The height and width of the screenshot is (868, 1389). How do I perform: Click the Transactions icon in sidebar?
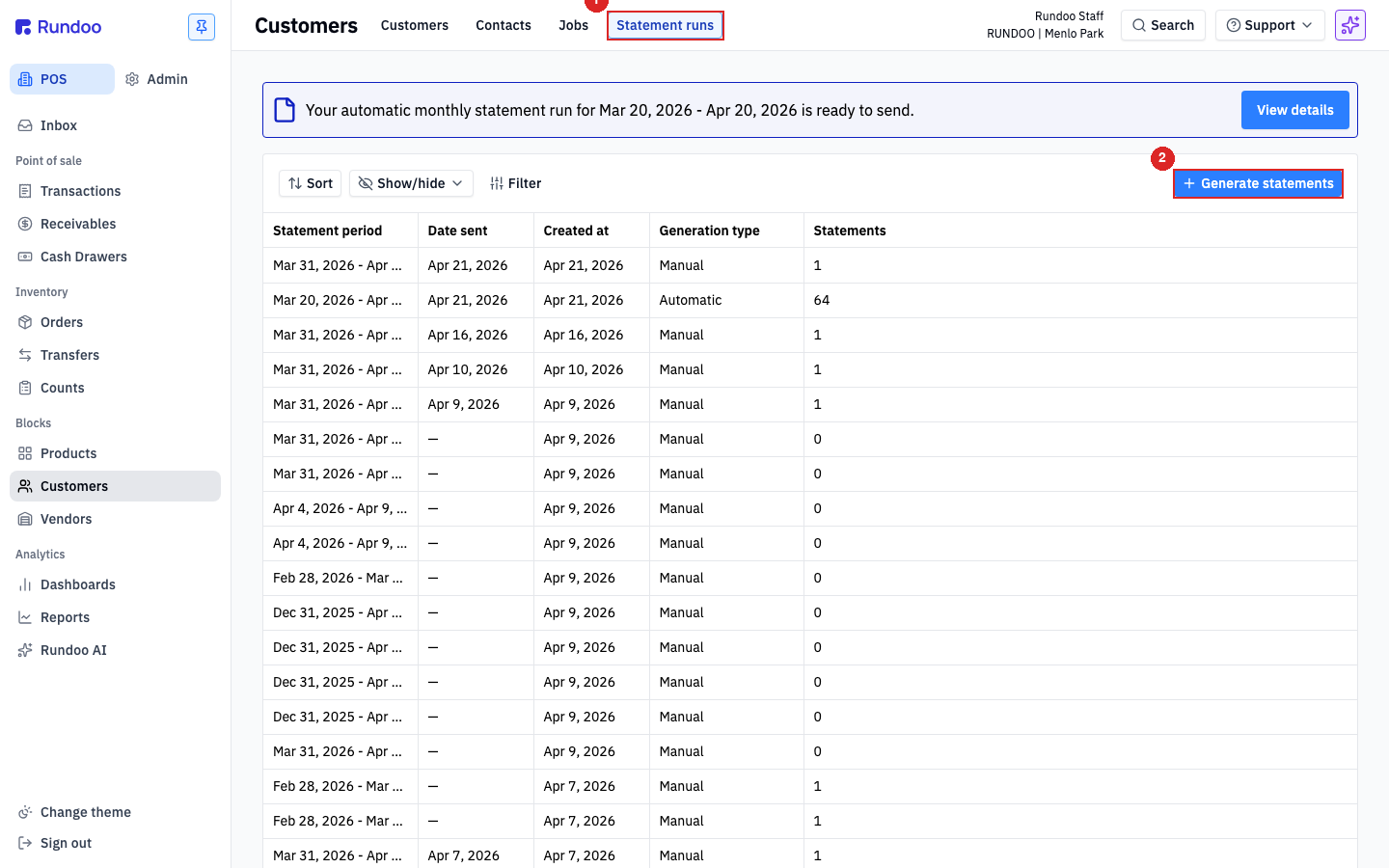click(25, 191)
